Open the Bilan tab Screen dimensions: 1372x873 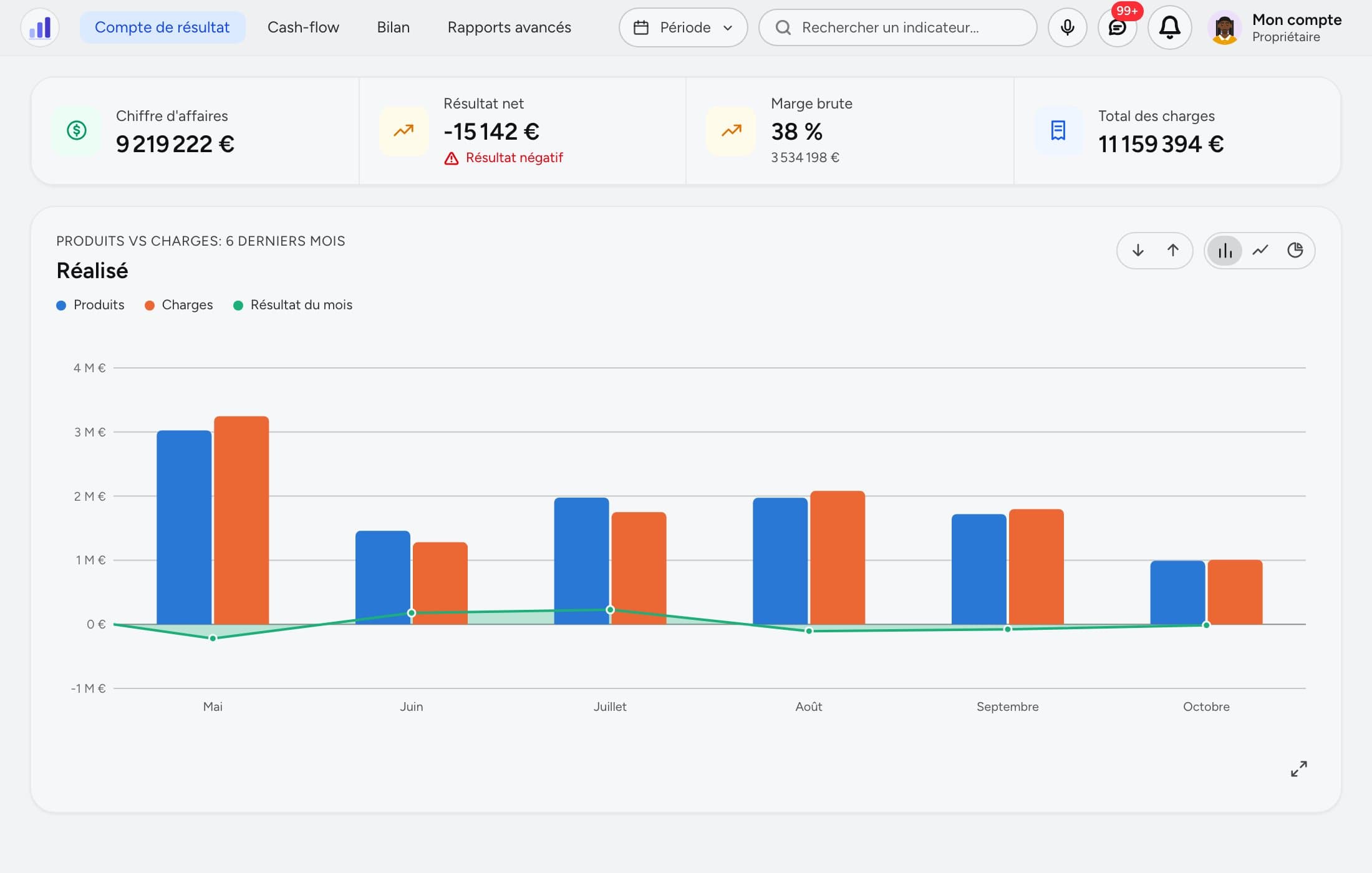393,27
